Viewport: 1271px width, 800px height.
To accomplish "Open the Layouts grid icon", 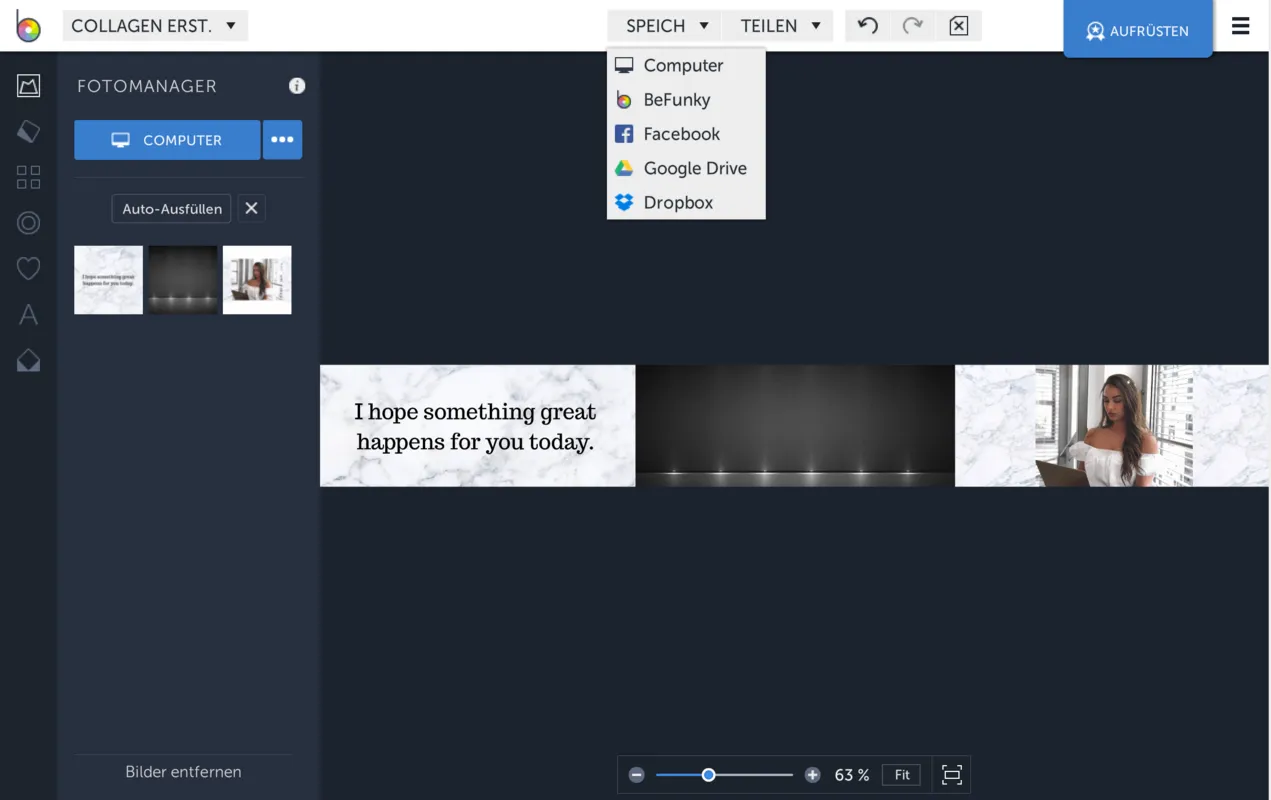I will [x=28, y=177].
